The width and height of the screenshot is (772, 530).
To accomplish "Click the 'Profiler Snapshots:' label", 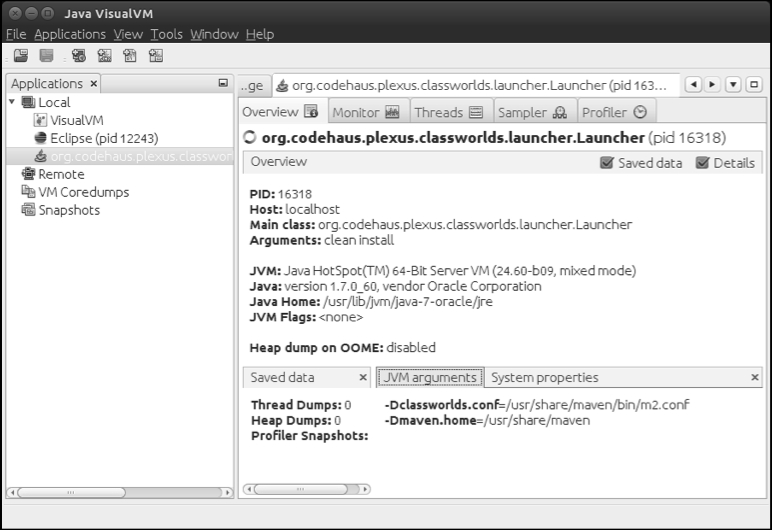I will click(310, 436).
